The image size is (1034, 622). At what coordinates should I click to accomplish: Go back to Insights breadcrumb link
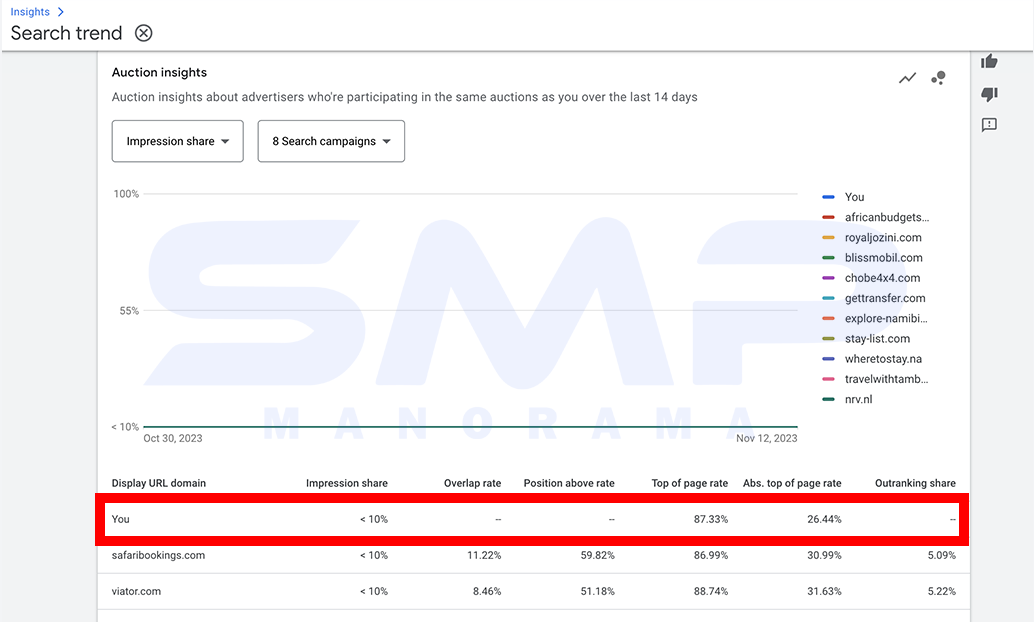pos(30,12)
